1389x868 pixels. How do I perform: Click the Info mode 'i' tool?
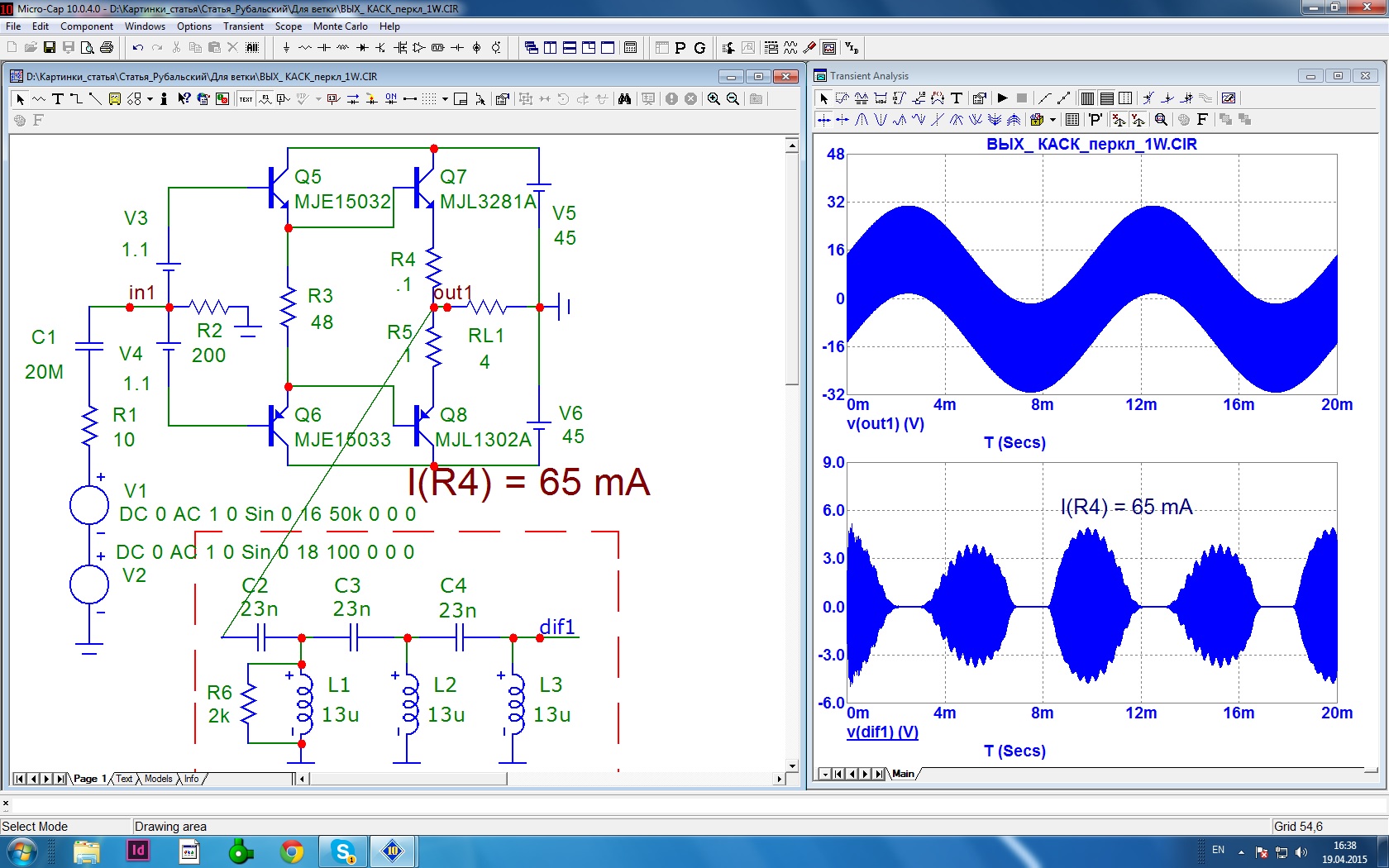[164, 99]
